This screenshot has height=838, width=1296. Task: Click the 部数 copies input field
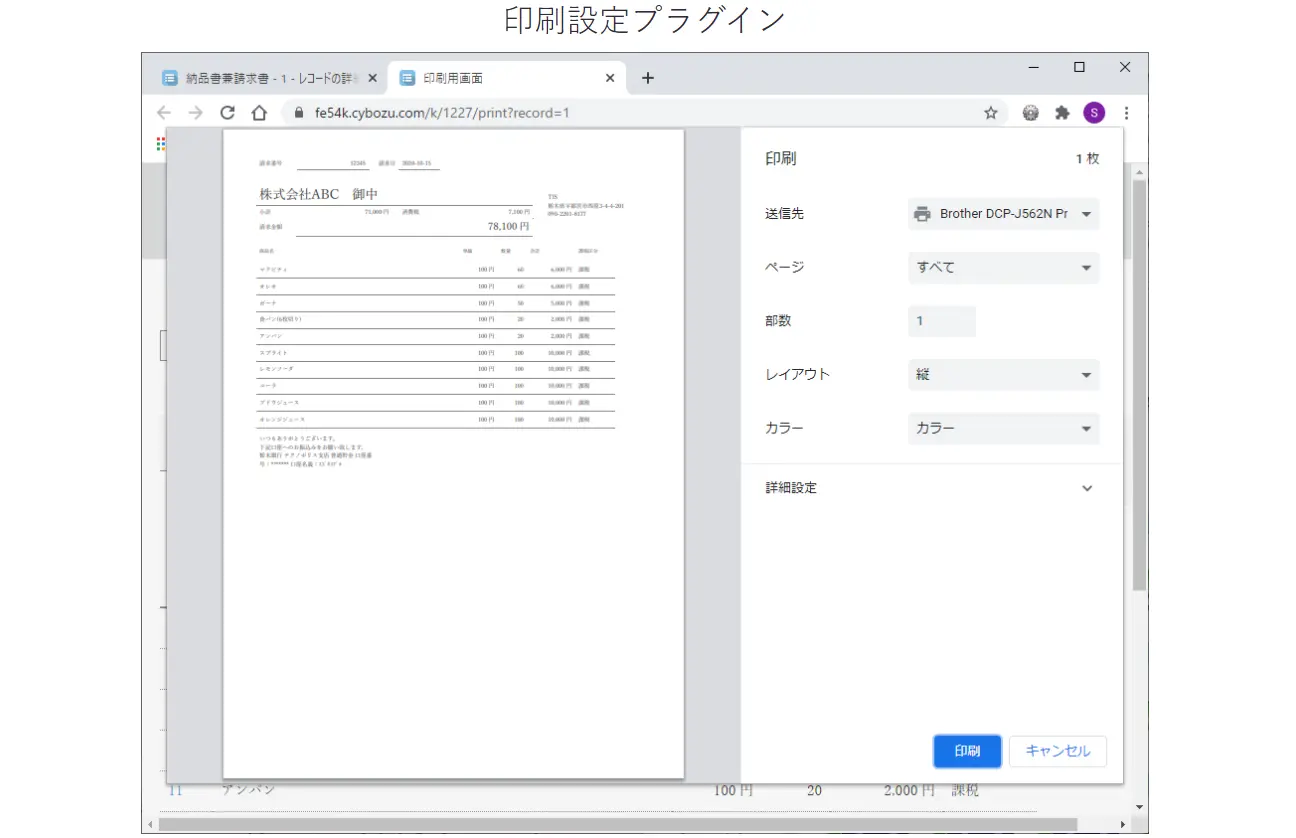(x=941, y=321)
